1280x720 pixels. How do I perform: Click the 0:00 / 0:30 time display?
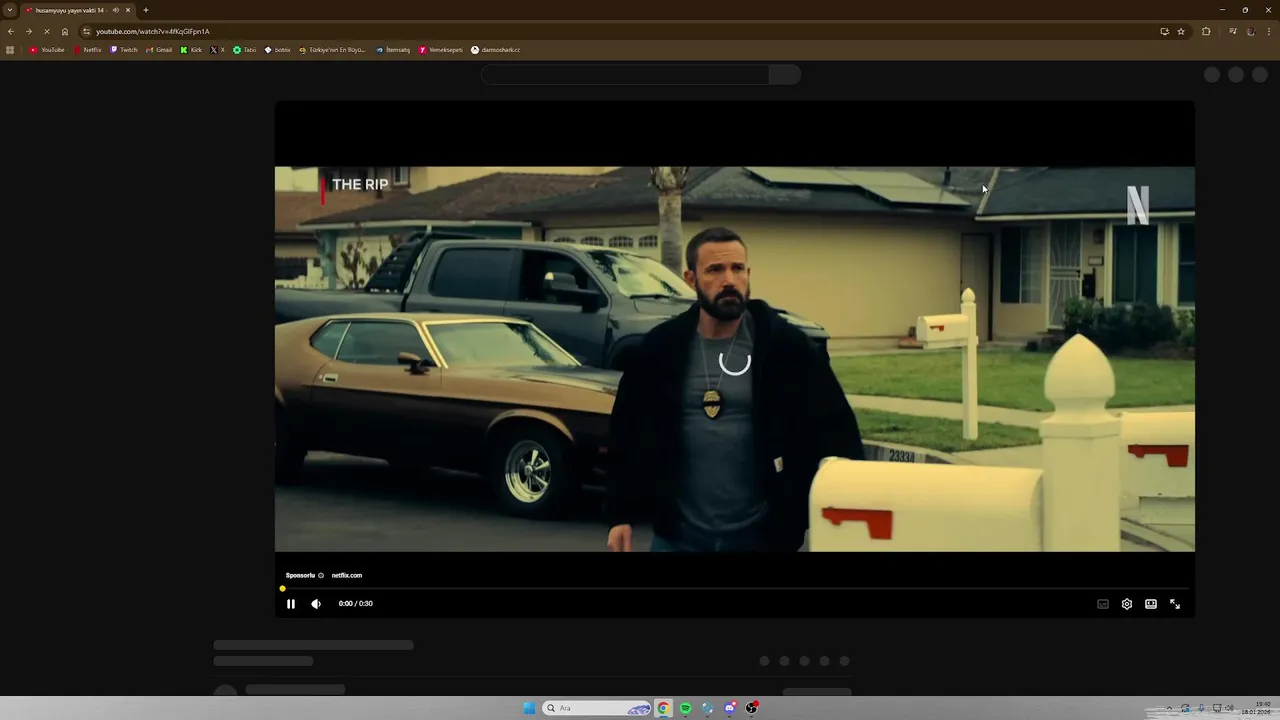[355, 604]
